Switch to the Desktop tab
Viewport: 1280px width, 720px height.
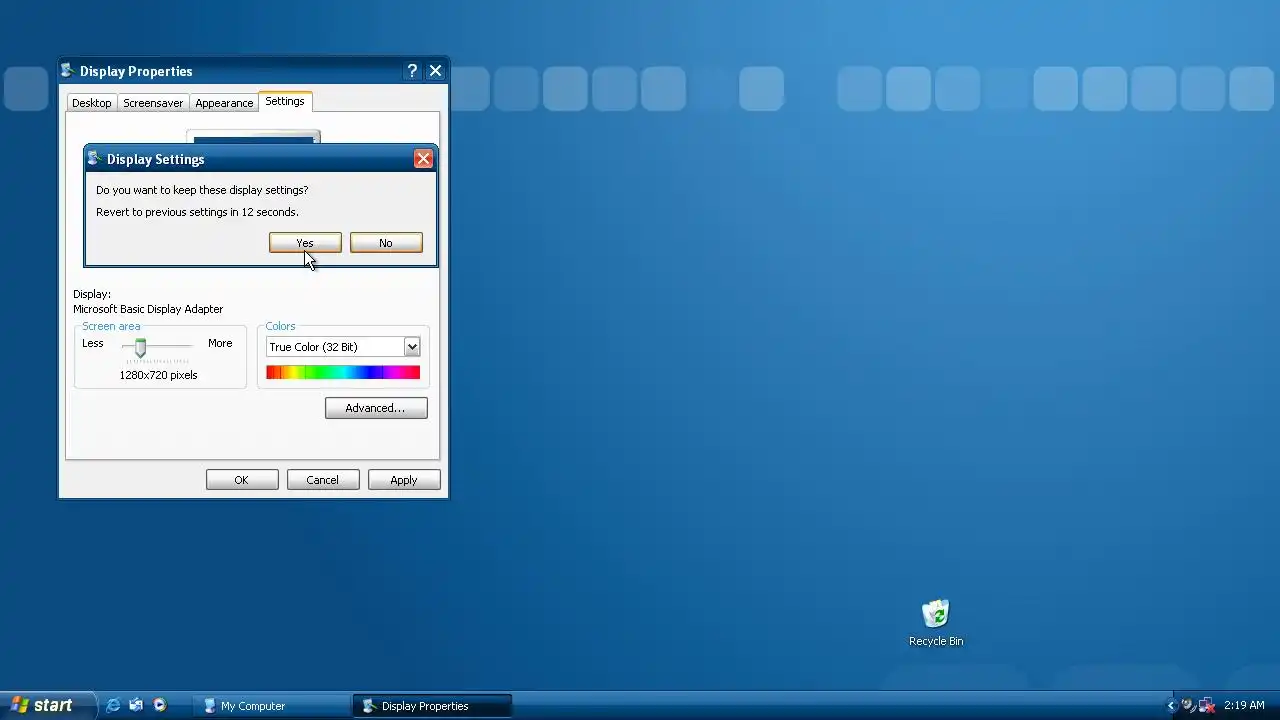pyautogui.click(x=91, y=103)
